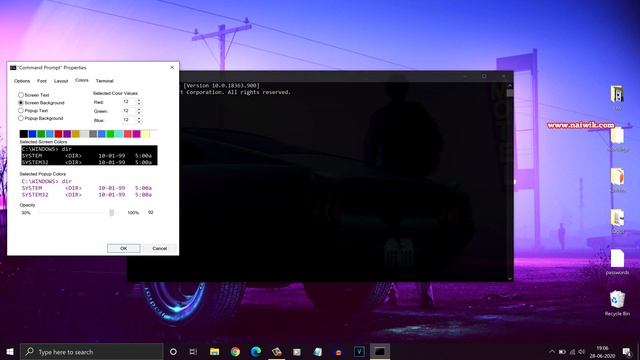Switch to the Options tab
The width and height of the screenshot is (640, 360).
pos(22,81)
